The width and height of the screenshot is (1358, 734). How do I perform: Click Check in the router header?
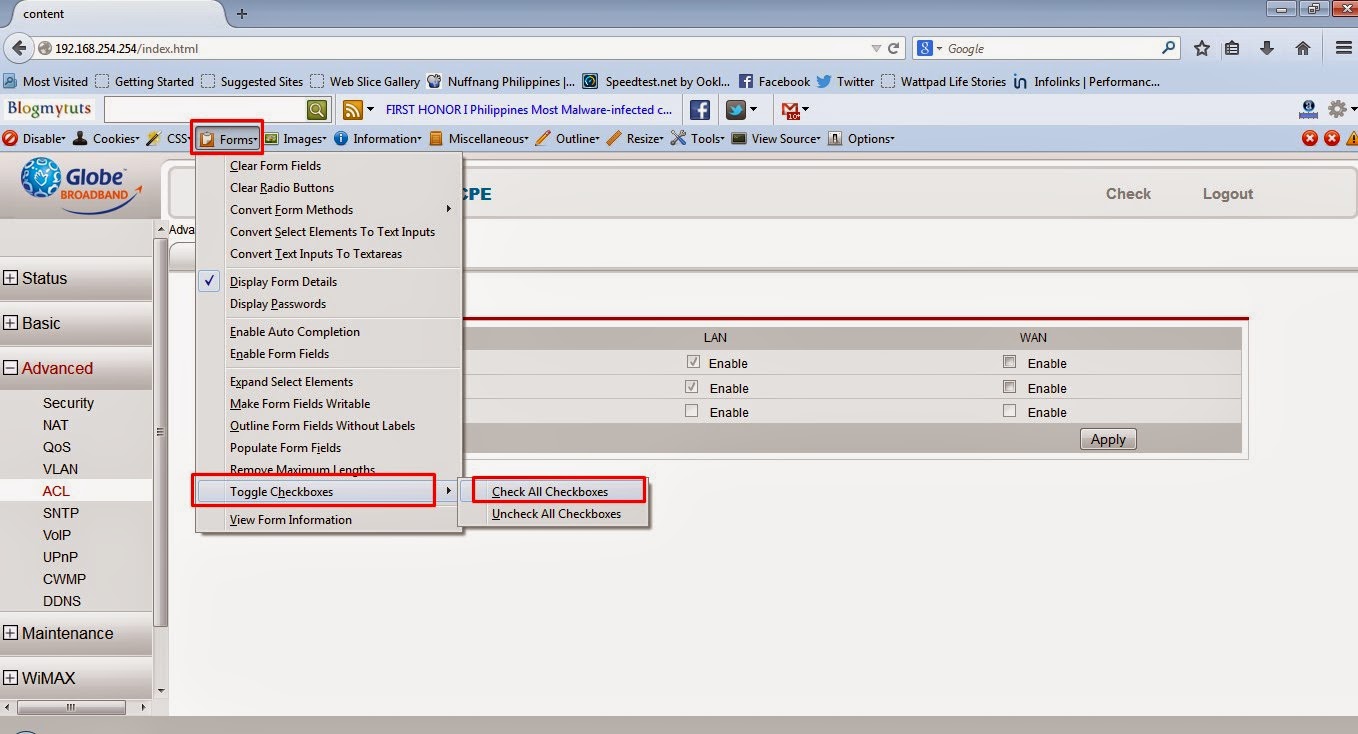1128,194
